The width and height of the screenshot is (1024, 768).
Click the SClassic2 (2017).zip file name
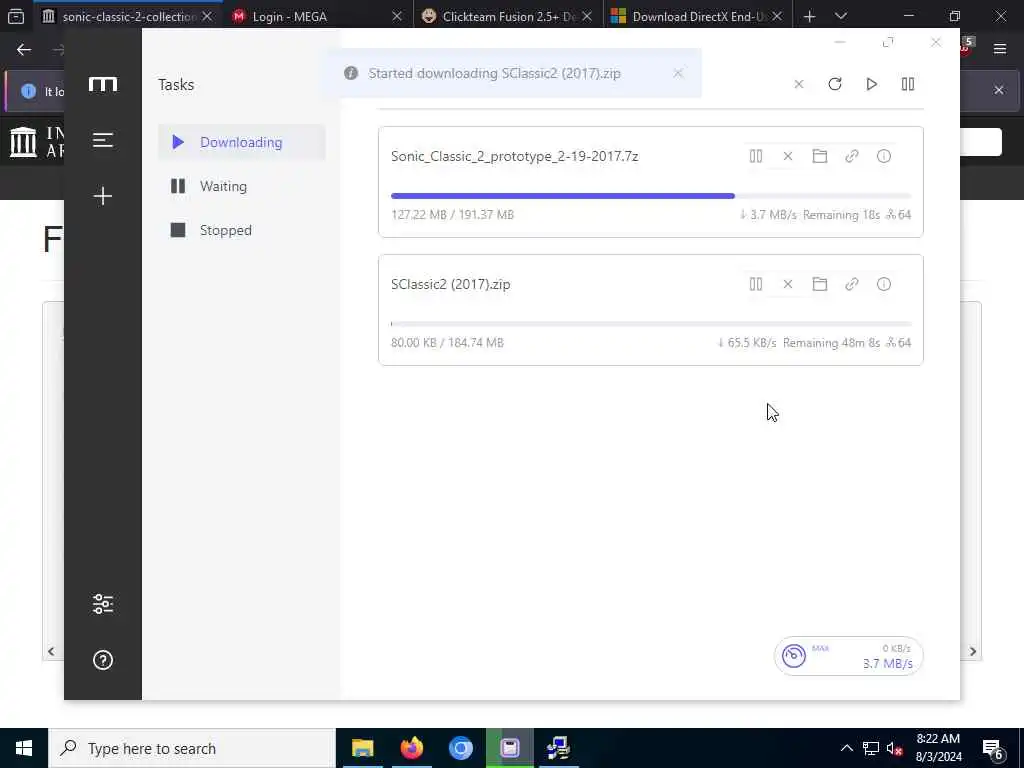[451, 284]
